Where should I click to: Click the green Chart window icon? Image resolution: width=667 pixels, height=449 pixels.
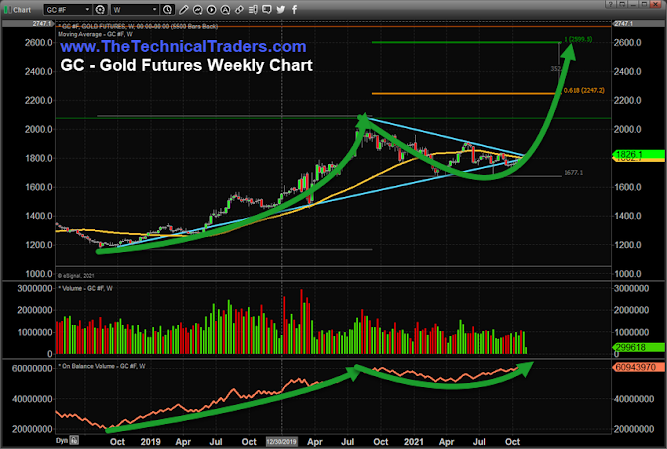click(7, 9)
